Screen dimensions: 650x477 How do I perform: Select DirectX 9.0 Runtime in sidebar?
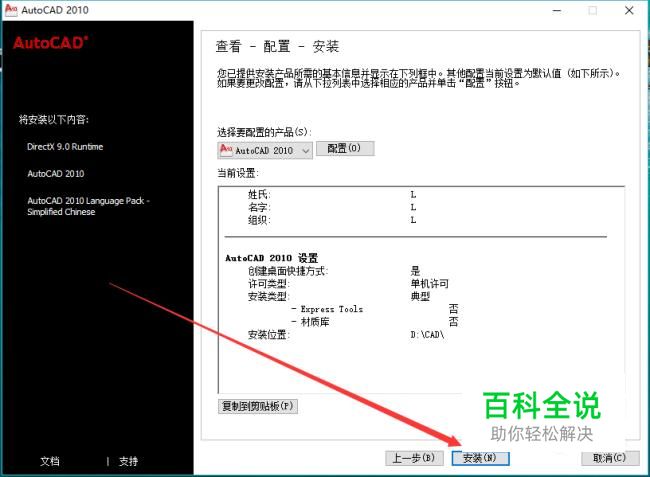coord(65,147)
